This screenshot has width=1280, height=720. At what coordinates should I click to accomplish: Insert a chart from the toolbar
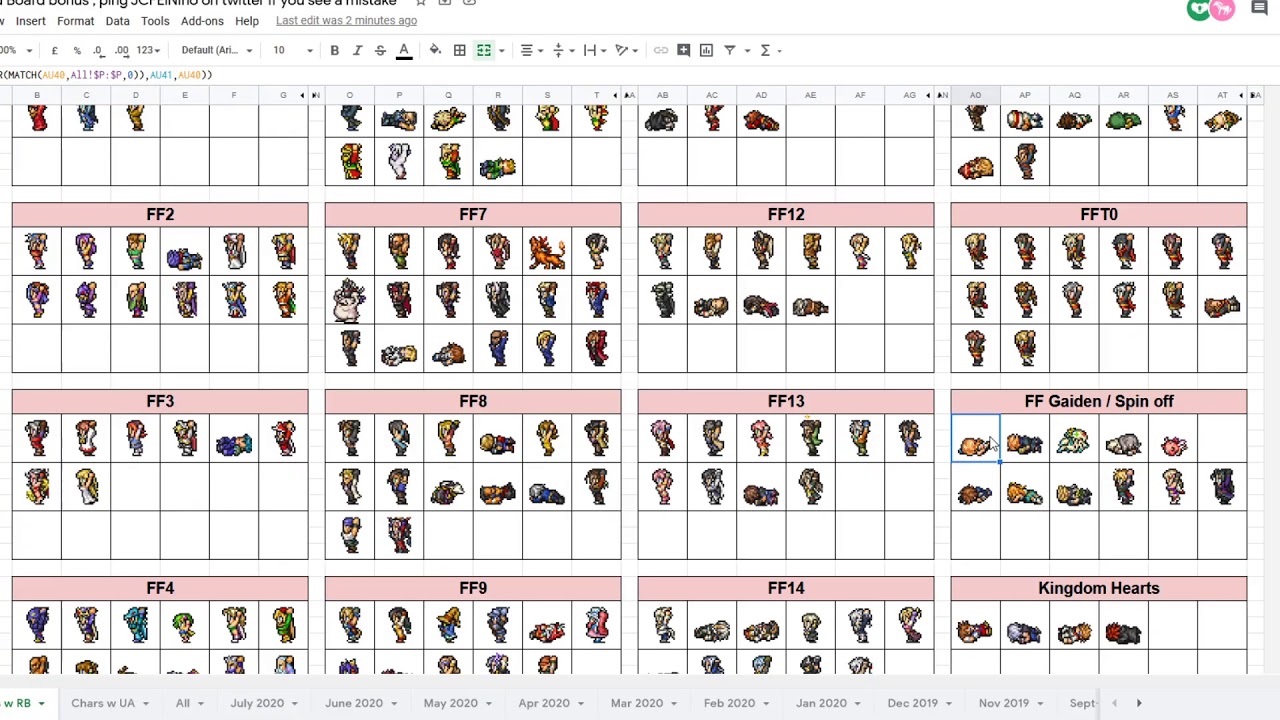pyautogui.click(x=706, y=50)
